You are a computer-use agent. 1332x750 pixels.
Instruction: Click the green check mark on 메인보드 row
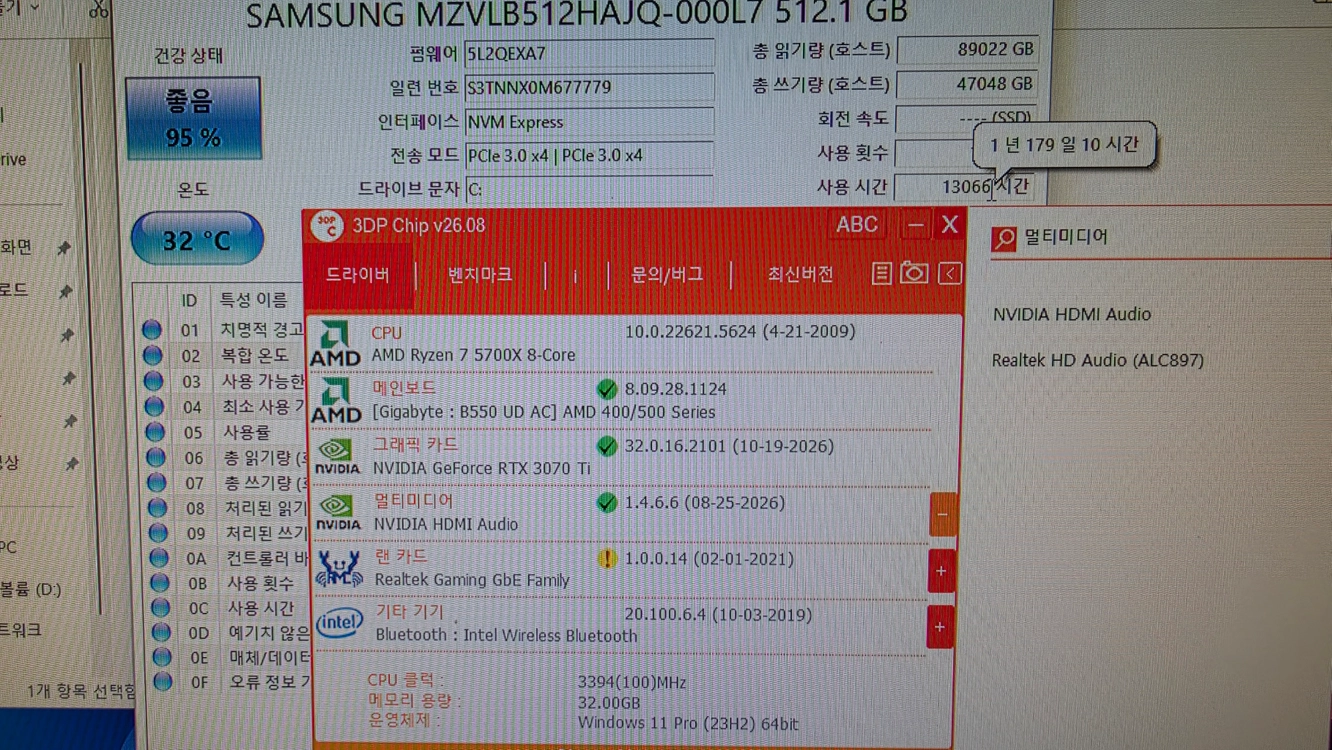(x=606, y=389)
